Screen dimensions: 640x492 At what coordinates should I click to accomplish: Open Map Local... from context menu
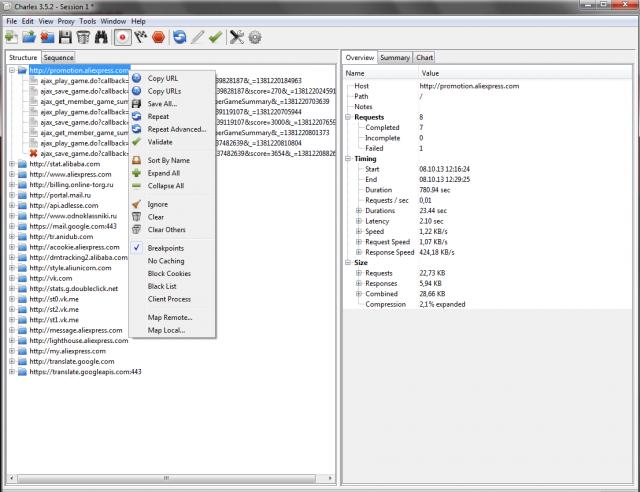tap(172, 330)
